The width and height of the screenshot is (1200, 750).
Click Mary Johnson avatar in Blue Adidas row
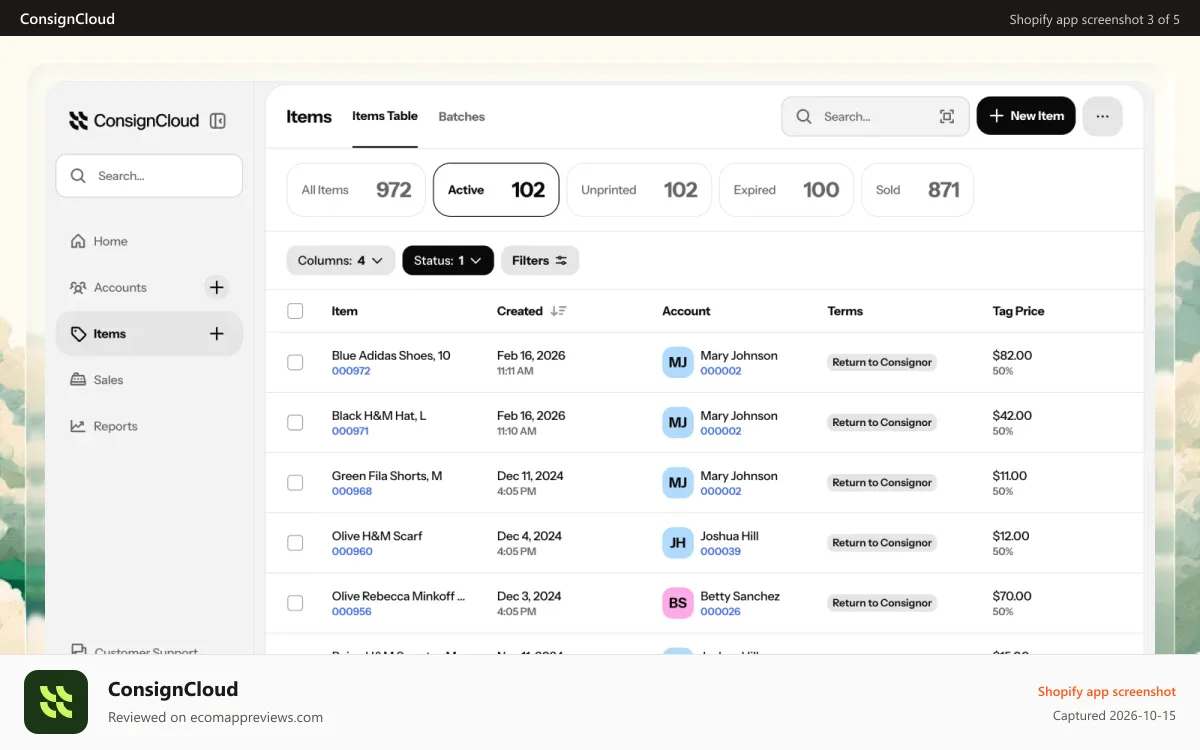[x=678, y=362]
